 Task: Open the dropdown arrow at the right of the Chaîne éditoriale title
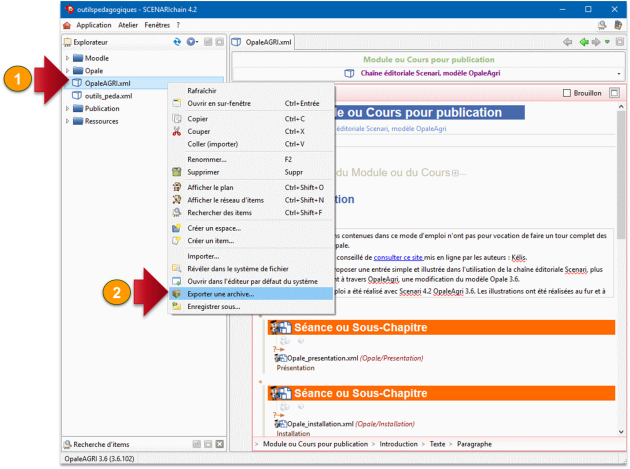click(619, 74)
